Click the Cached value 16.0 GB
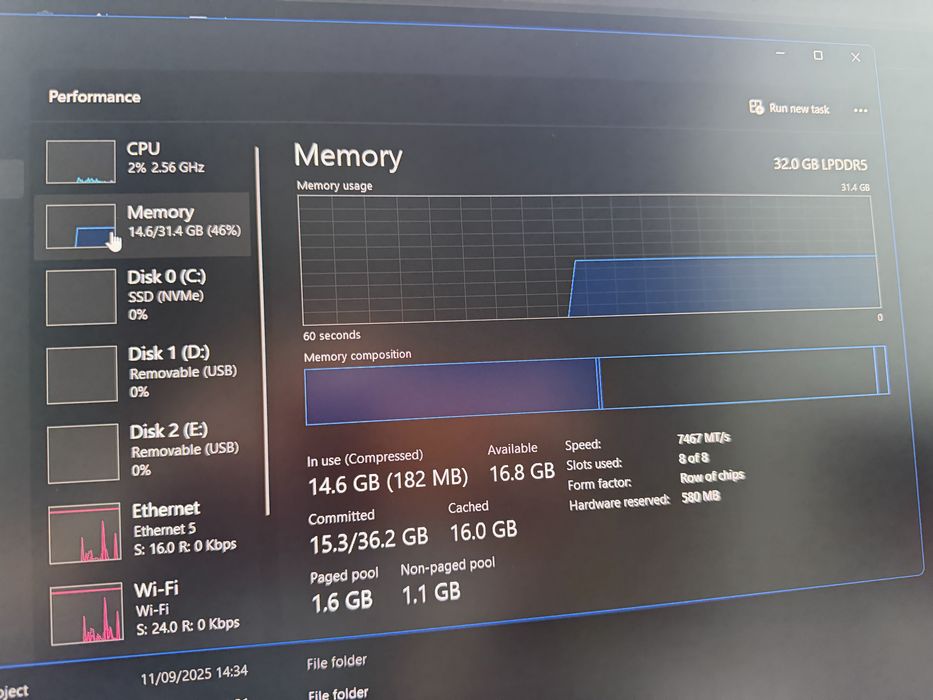This screenshot has width=933, height=700. point(483,531)
